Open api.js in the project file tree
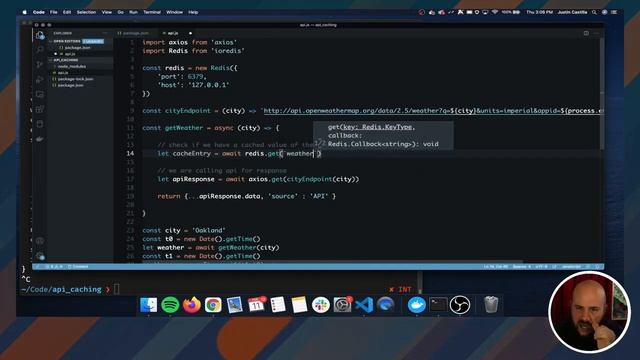 [63, 73]
